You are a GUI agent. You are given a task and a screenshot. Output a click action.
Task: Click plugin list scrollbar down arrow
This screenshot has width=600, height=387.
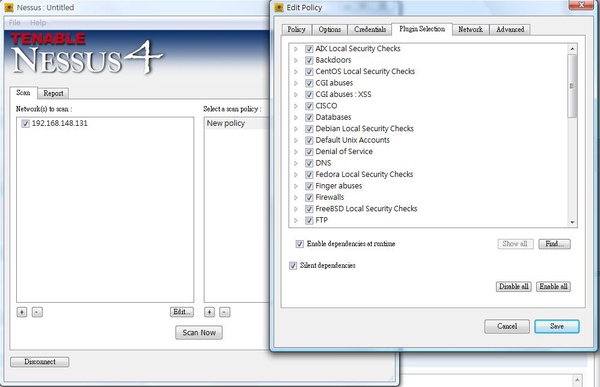pos(572,222)
